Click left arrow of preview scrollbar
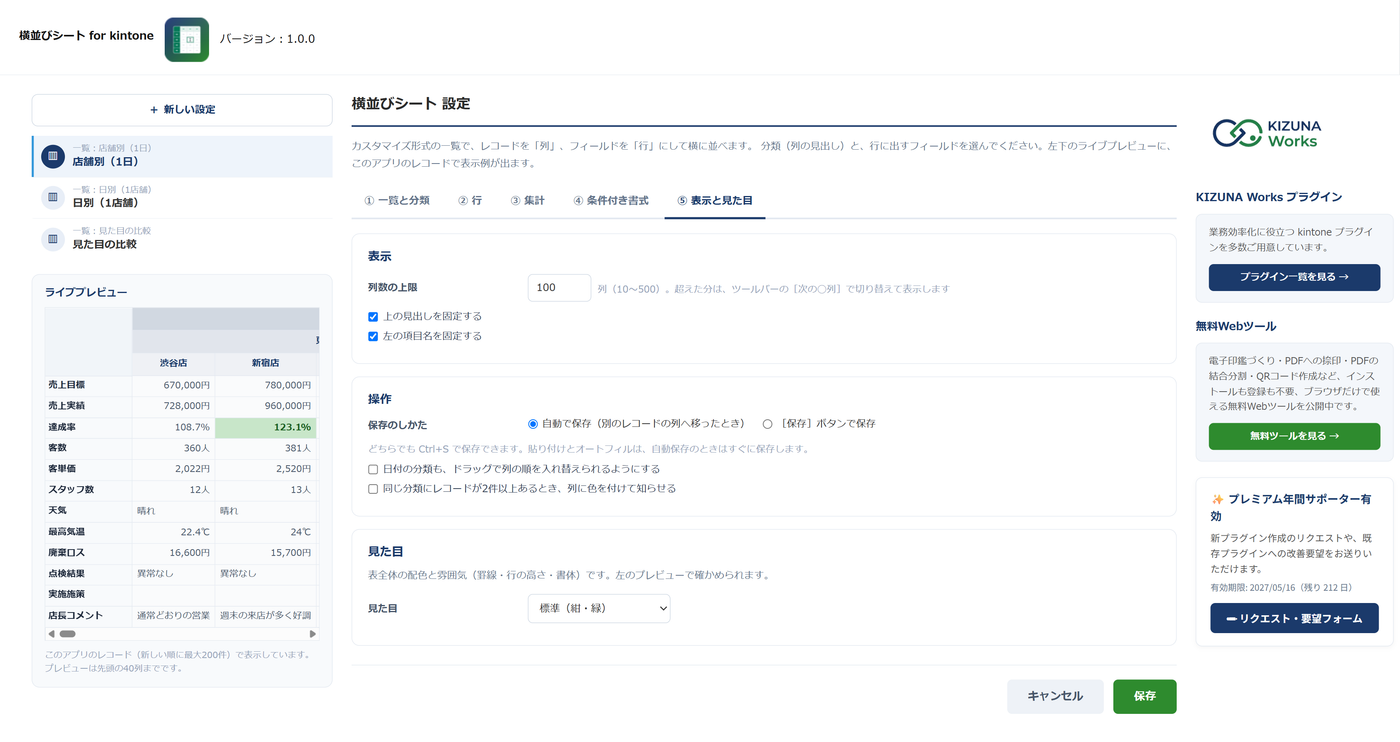 (x=51, y=634)
